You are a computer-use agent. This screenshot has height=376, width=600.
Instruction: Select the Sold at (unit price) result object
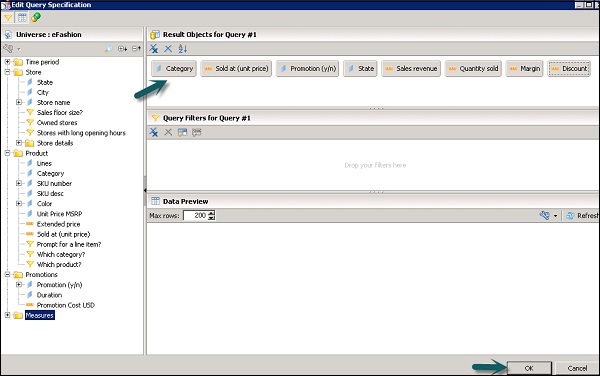coord(236,69)
